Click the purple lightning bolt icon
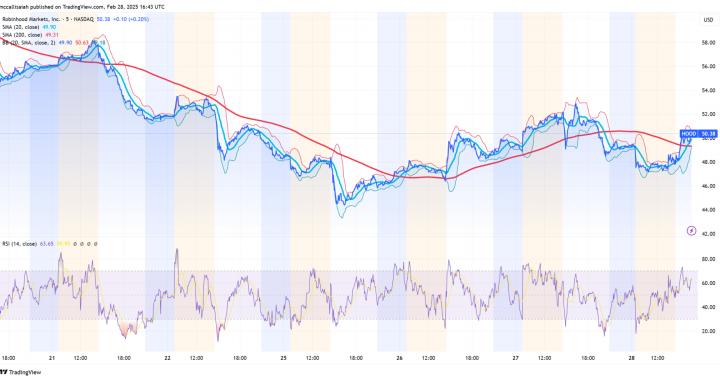The width and height of the screenshot is (720, 380). pos(691,230)
